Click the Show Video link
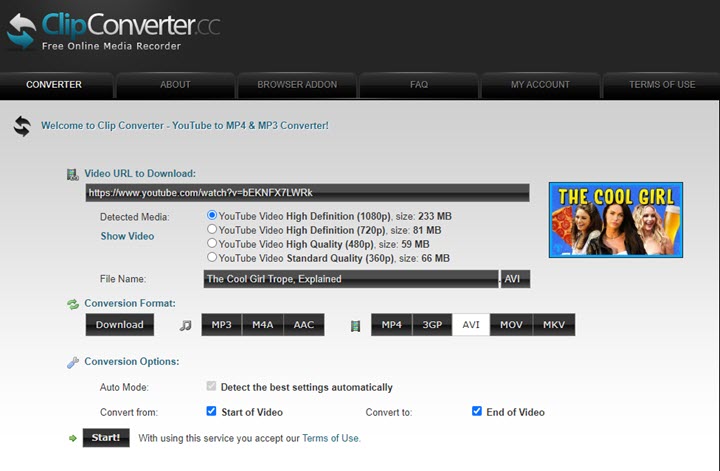This screenshot has height=471, width=720. coord(128,236)
